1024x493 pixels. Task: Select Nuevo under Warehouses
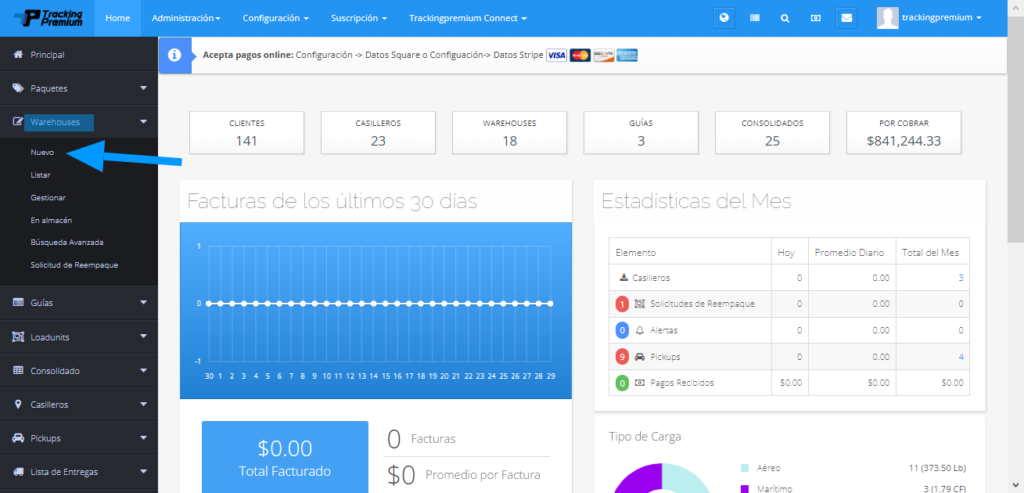[x=42, y=152]
